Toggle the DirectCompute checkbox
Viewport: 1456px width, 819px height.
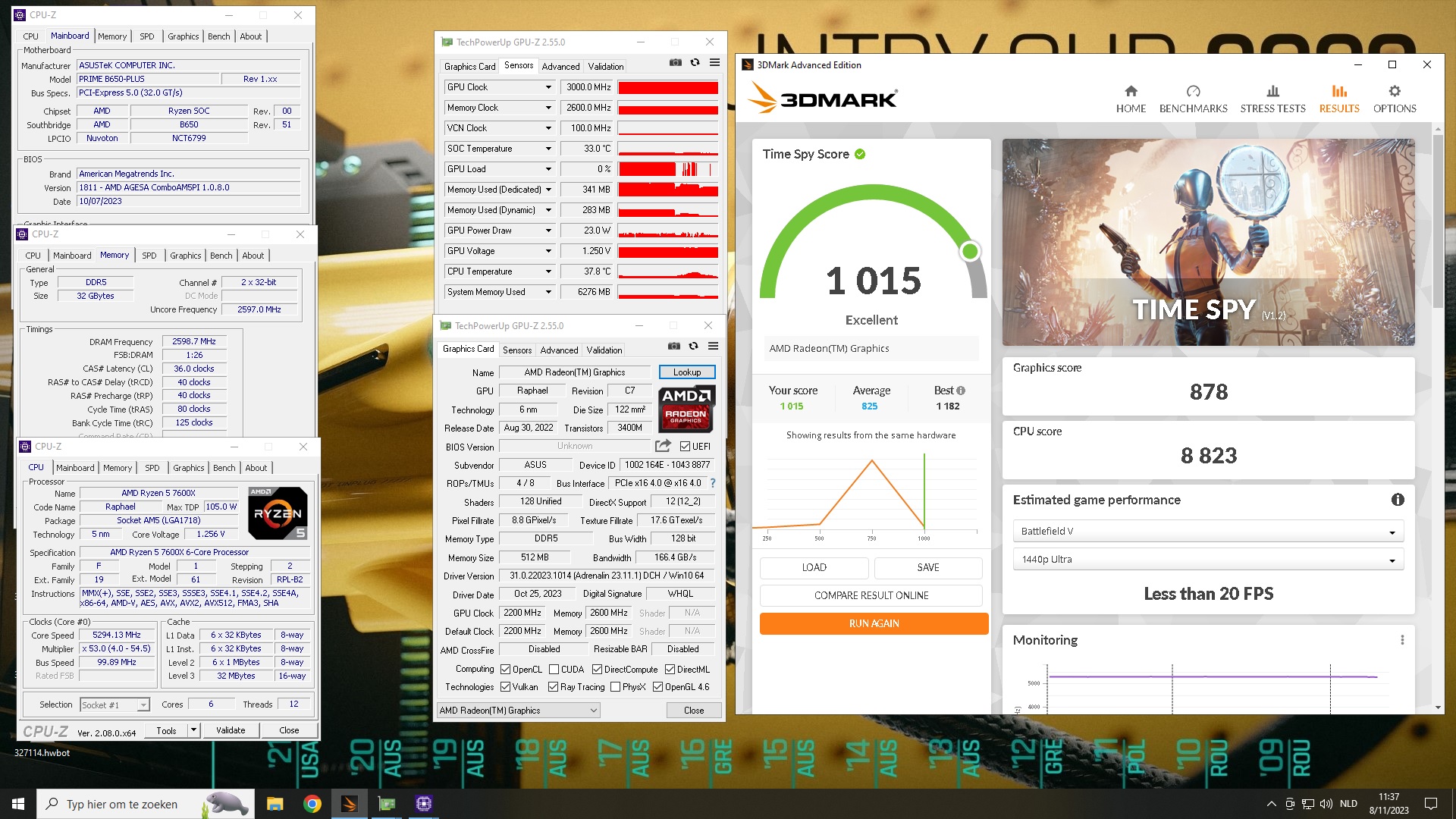coord(598,670)
